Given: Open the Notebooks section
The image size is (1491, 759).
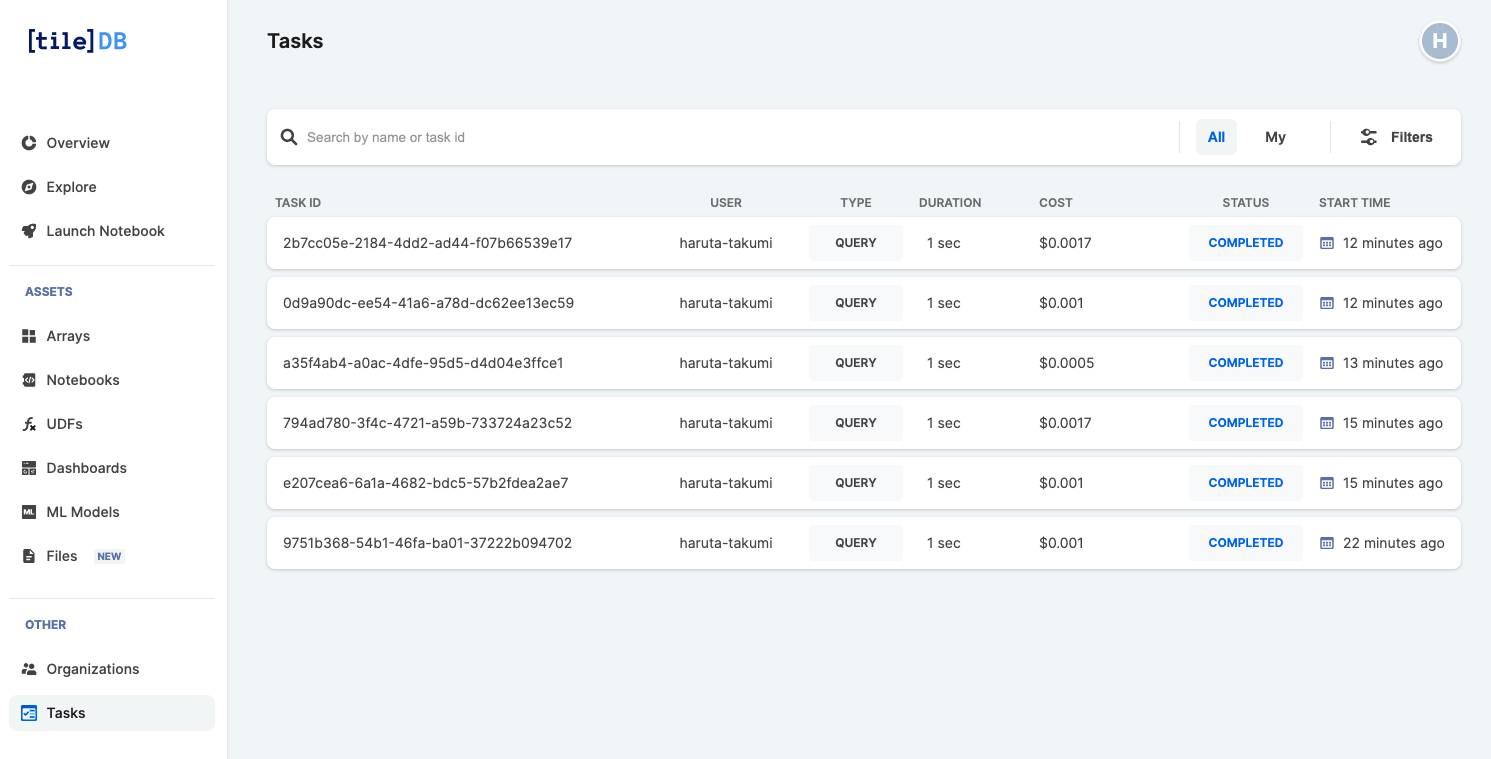Looking at the screenshot, I should pyautogui.click(x=82, y=380).
